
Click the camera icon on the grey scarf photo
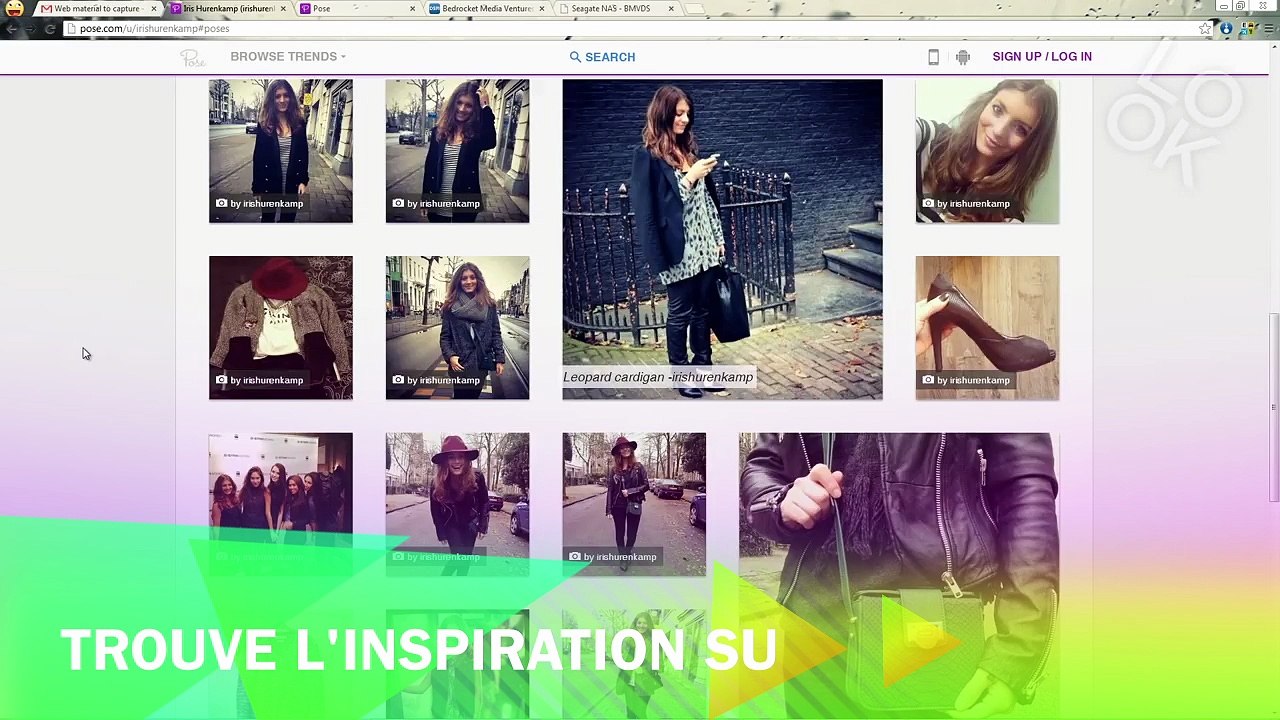398,380
